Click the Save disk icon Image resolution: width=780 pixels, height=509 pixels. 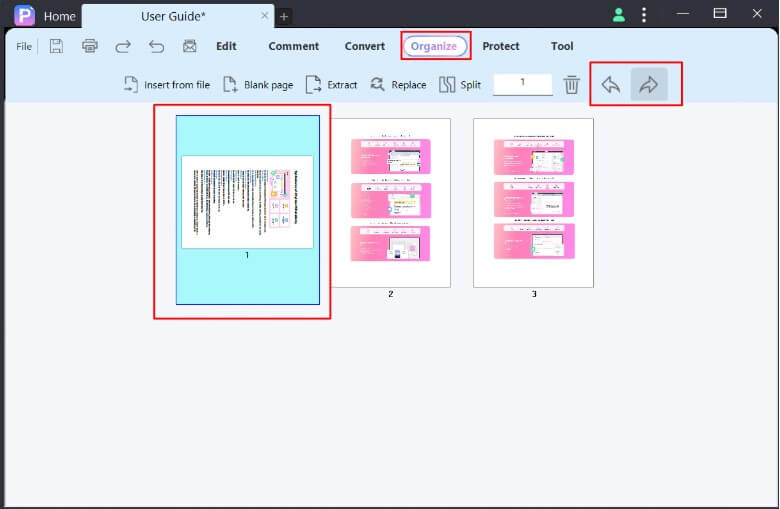point(56,46)
